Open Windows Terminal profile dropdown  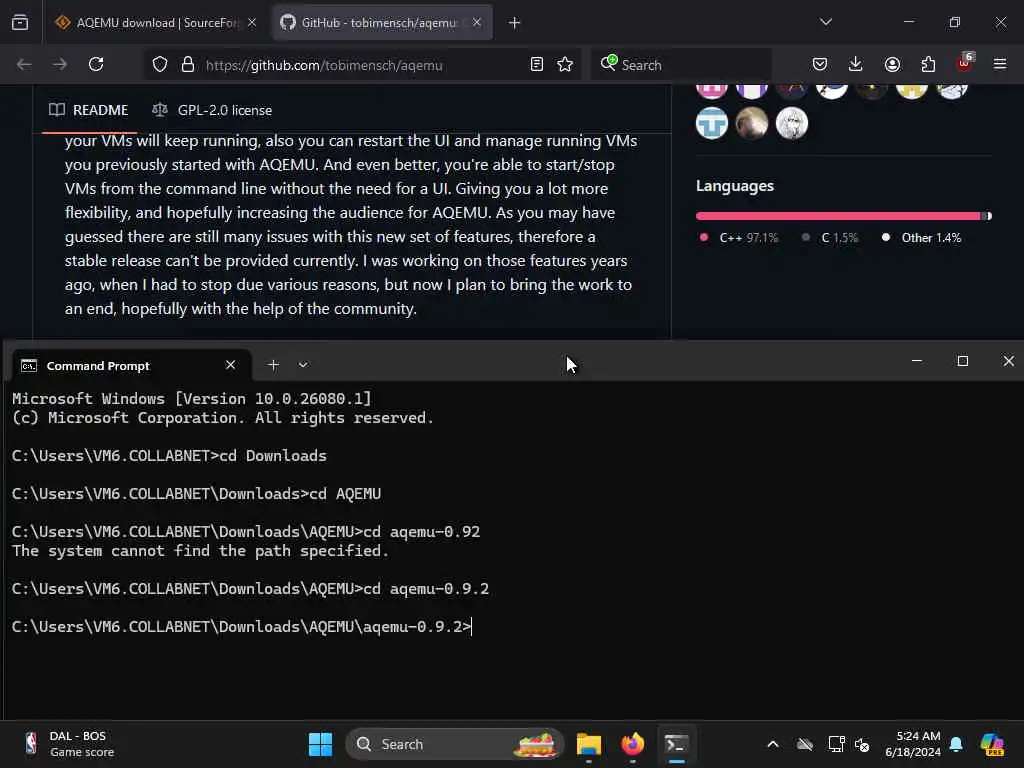[303, 365]
